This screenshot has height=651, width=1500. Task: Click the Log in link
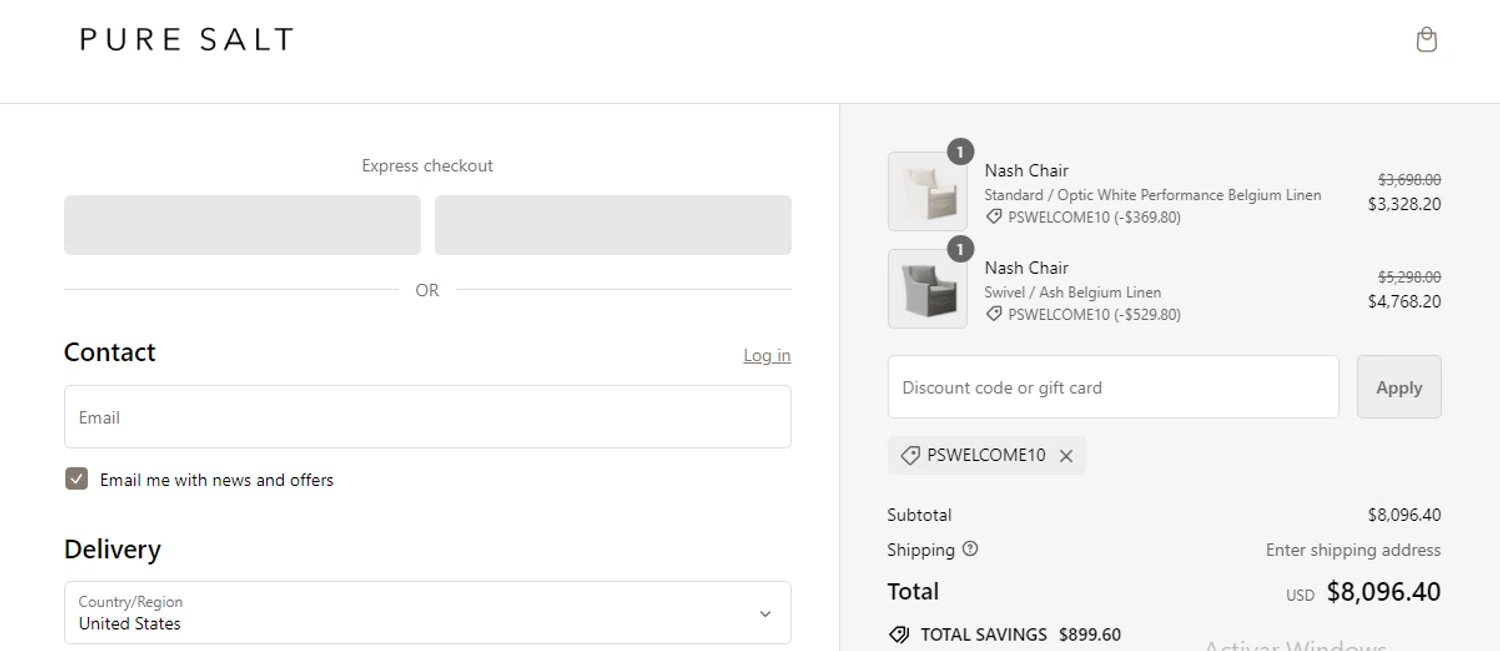point(766,355)
